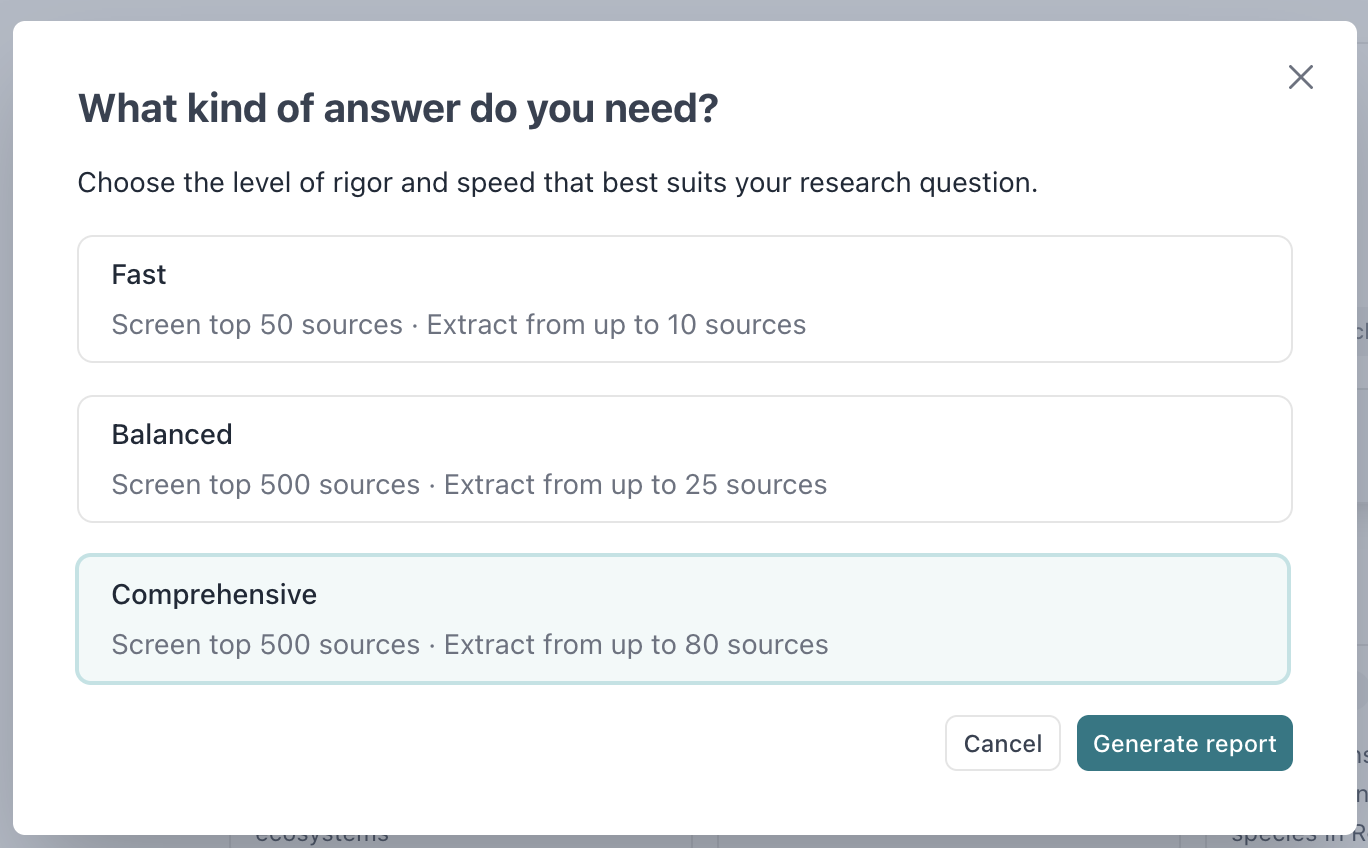Click "Screen top 500 sources" under Comprehensive
This screenshot has height=848, width=1368.
coord(265,645)
